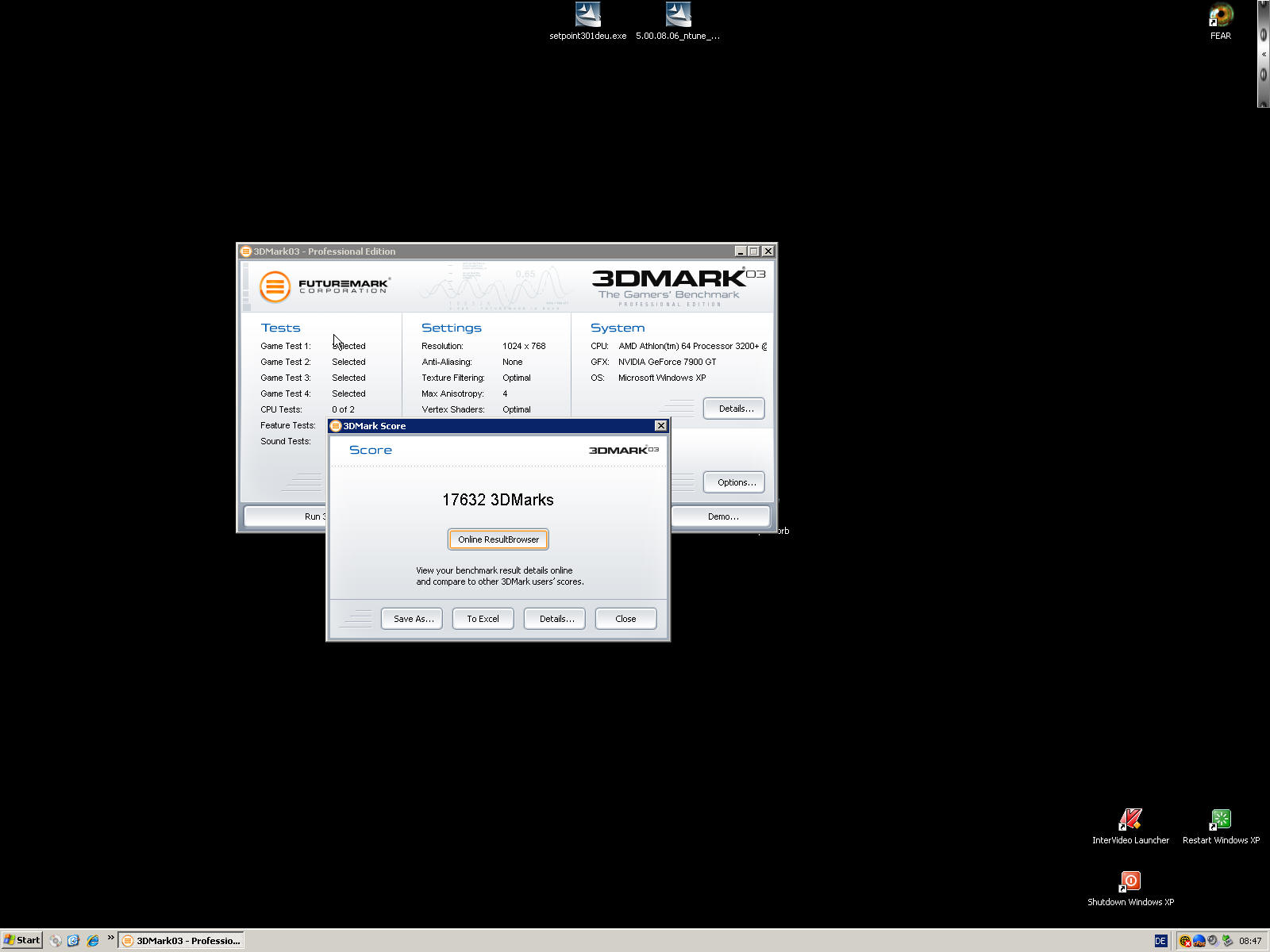Screen dimensions: 1270x952
Task: Open the setpoint301deu.exe desktop icon
Action: pyautogui.click(x=588, y=21)
